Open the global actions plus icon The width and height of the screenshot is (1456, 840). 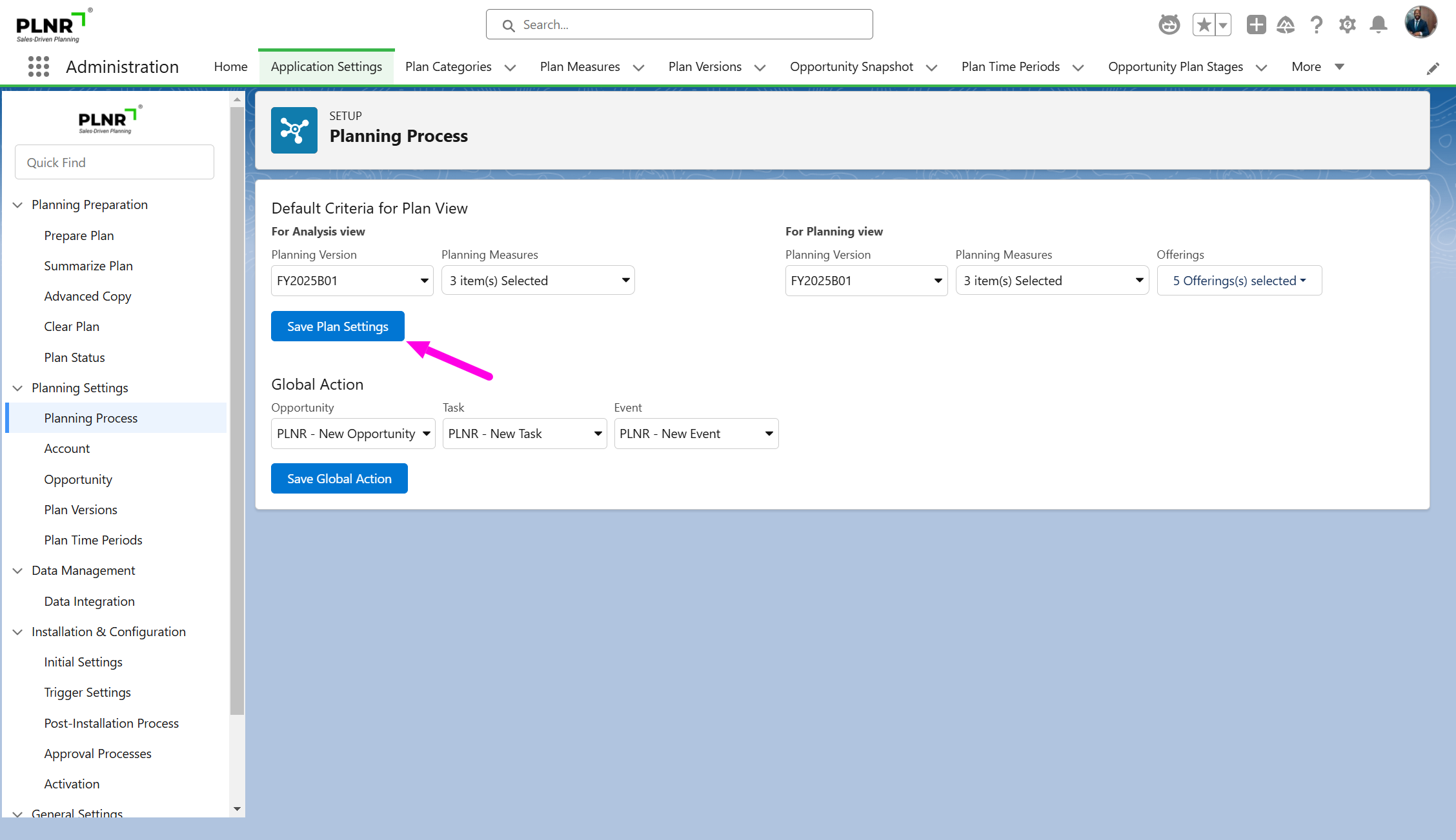1256,25
